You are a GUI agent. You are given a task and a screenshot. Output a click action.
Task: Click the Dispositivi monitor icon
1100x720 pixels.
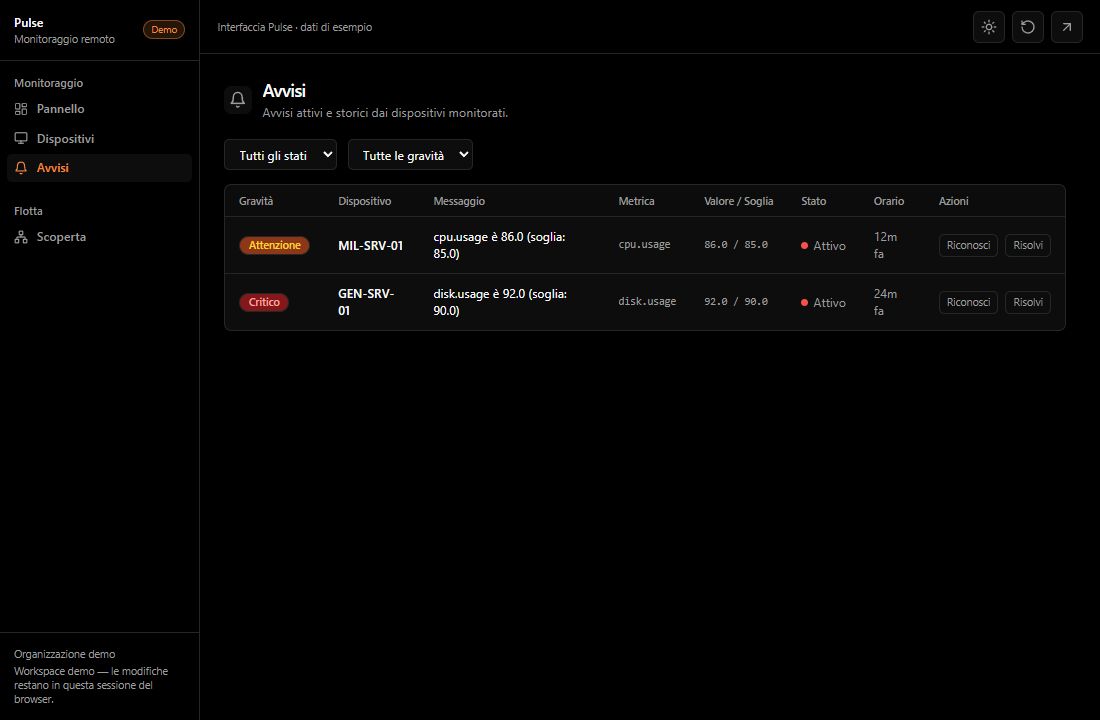(x=21, y=138)
